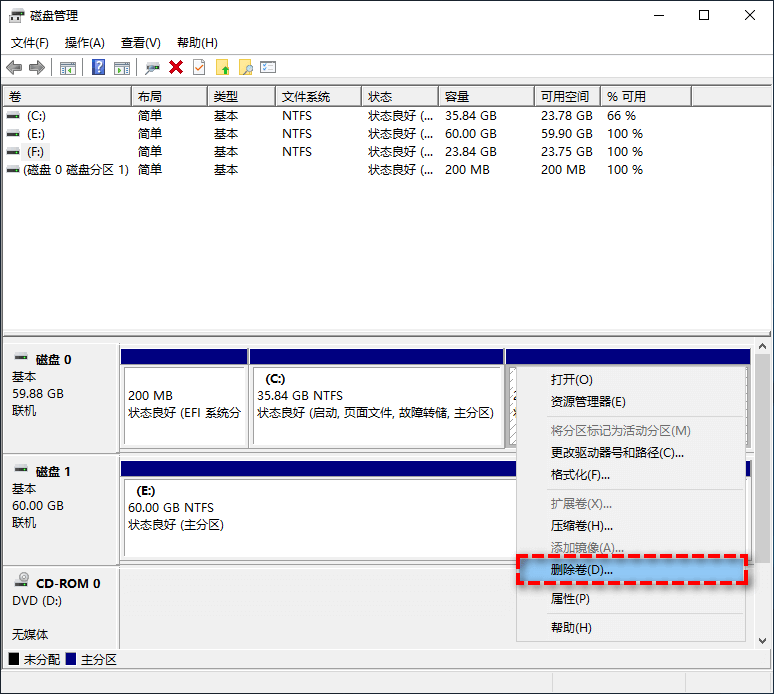This screenshot has width=774, height=694.
Task: Click the Forward arrow toolbar icon
Action: pyautogui.click(x=37, y=67)
